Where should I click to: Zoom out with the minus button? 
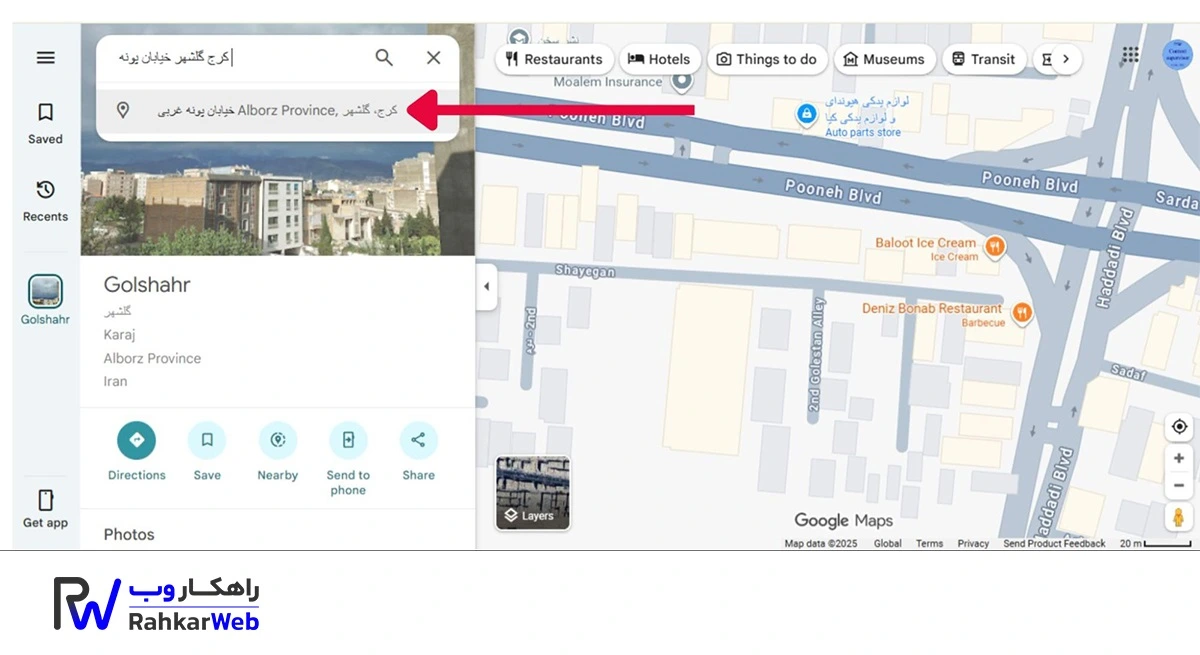pos(1180,485)
